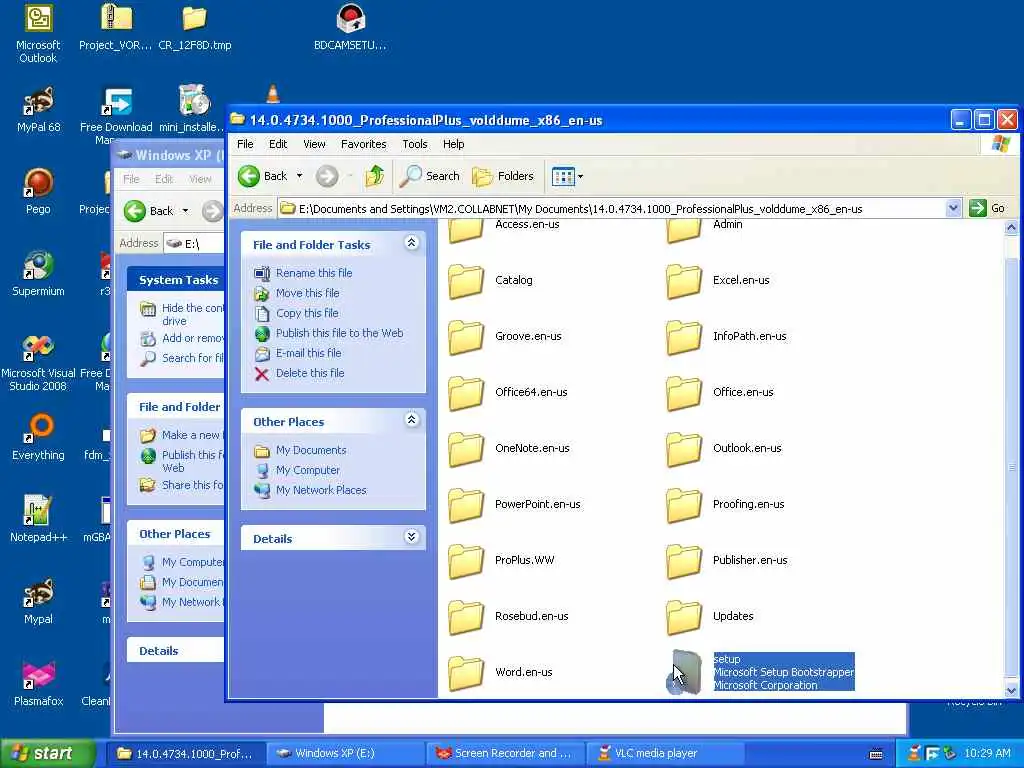Toggle the Folders pane button
This screenshot has width=1024, height=768.
(x=503, y=176)
